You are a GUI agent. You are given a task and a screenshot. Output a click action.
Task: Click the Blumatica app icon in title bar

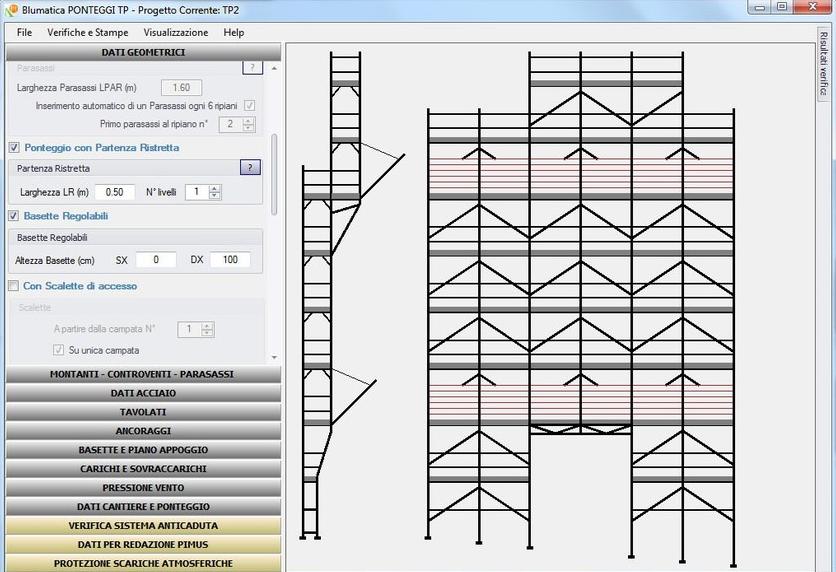pyautogui.click(x=11, y=9)
